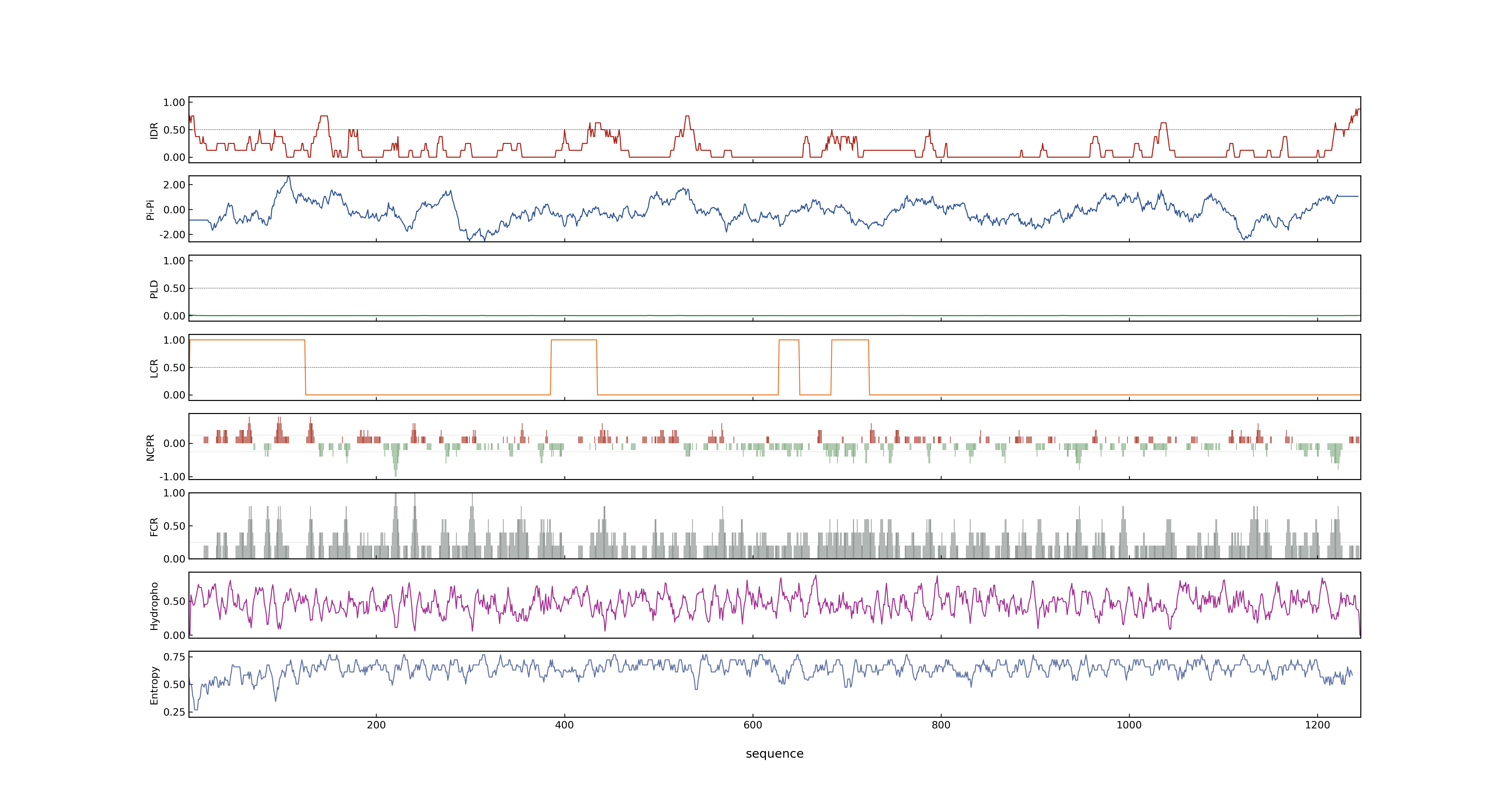Click the 2.00 tick on Pi-Pi axis
The height and width of the screenshot is (806, 1512).
click(174, 185)
